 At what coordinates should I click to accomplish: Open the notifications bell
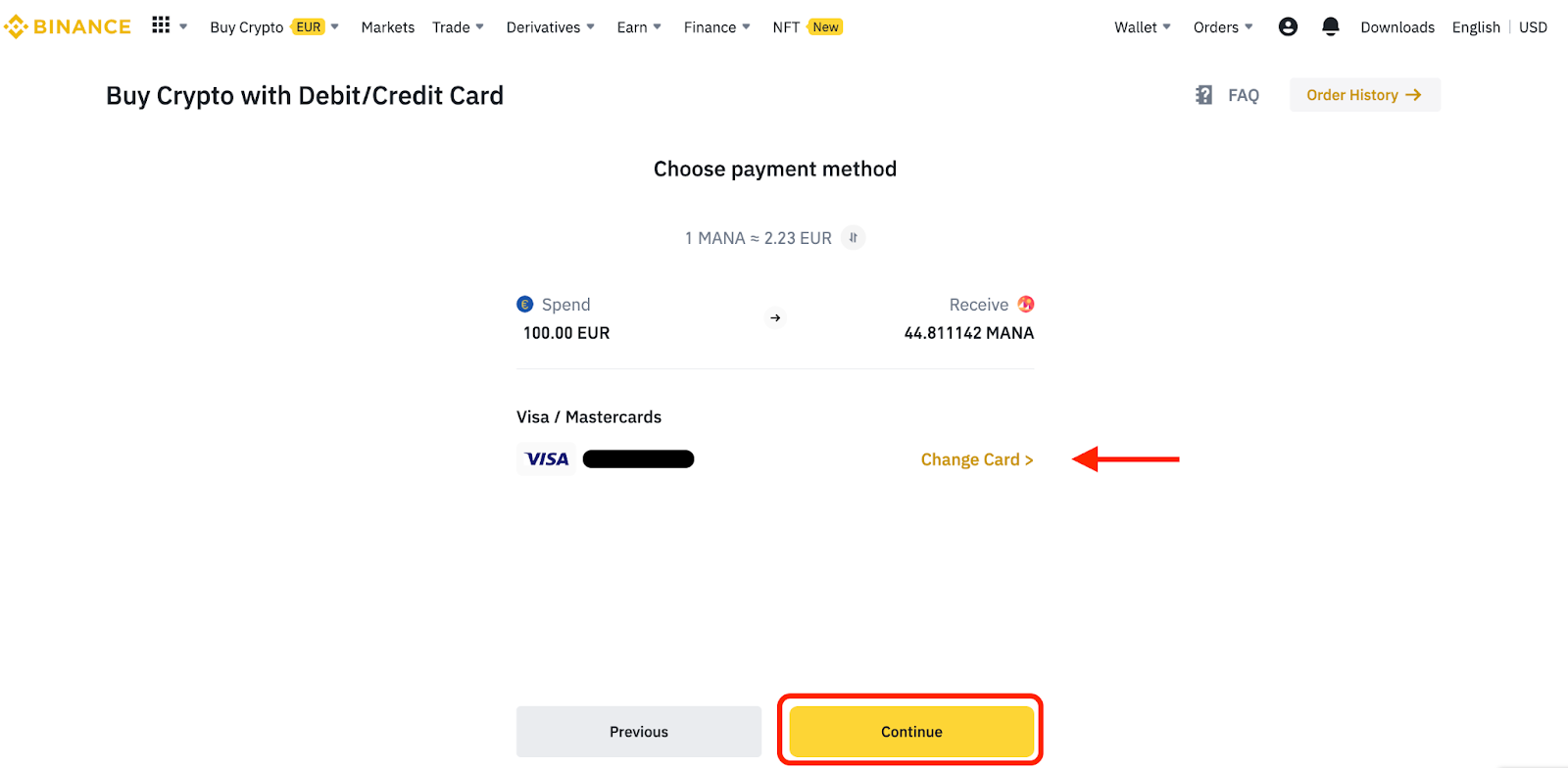1330,26
